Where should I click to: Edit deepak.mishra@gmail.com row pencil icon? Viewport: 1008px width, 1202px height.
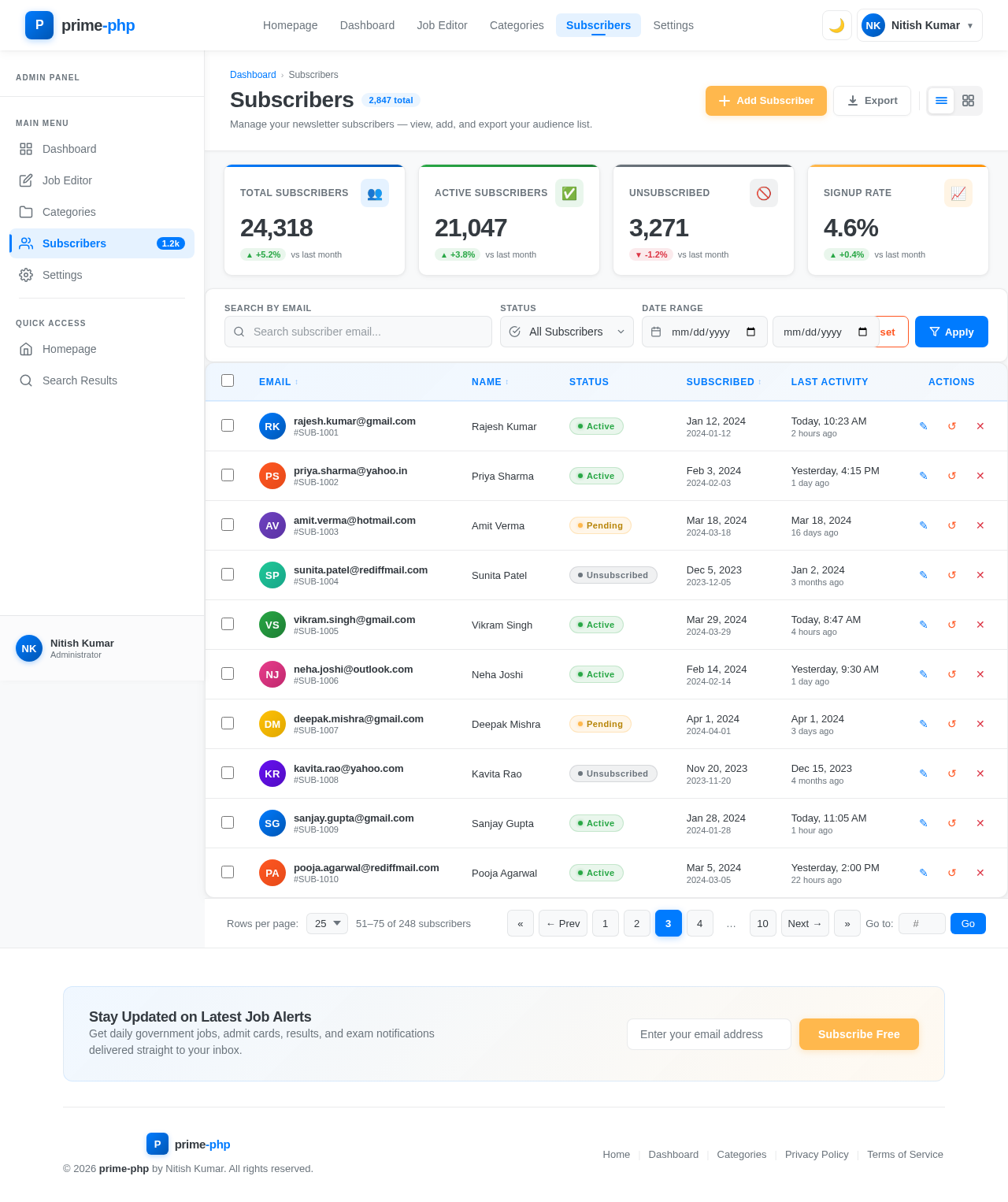click(924, 724)
